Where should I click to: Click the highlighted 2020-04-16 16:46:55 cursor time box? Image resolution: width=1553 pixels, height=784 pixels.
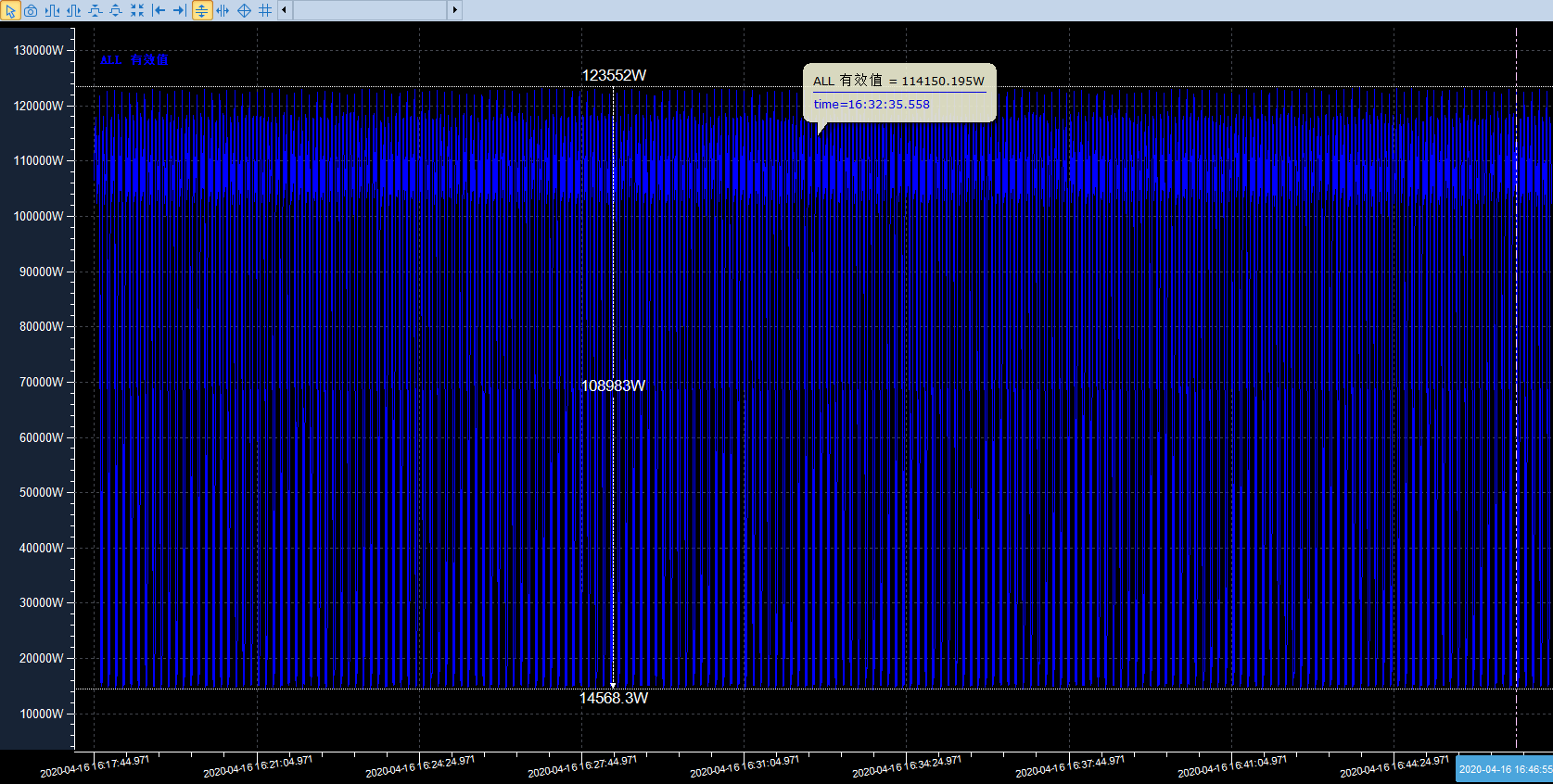1504,769
